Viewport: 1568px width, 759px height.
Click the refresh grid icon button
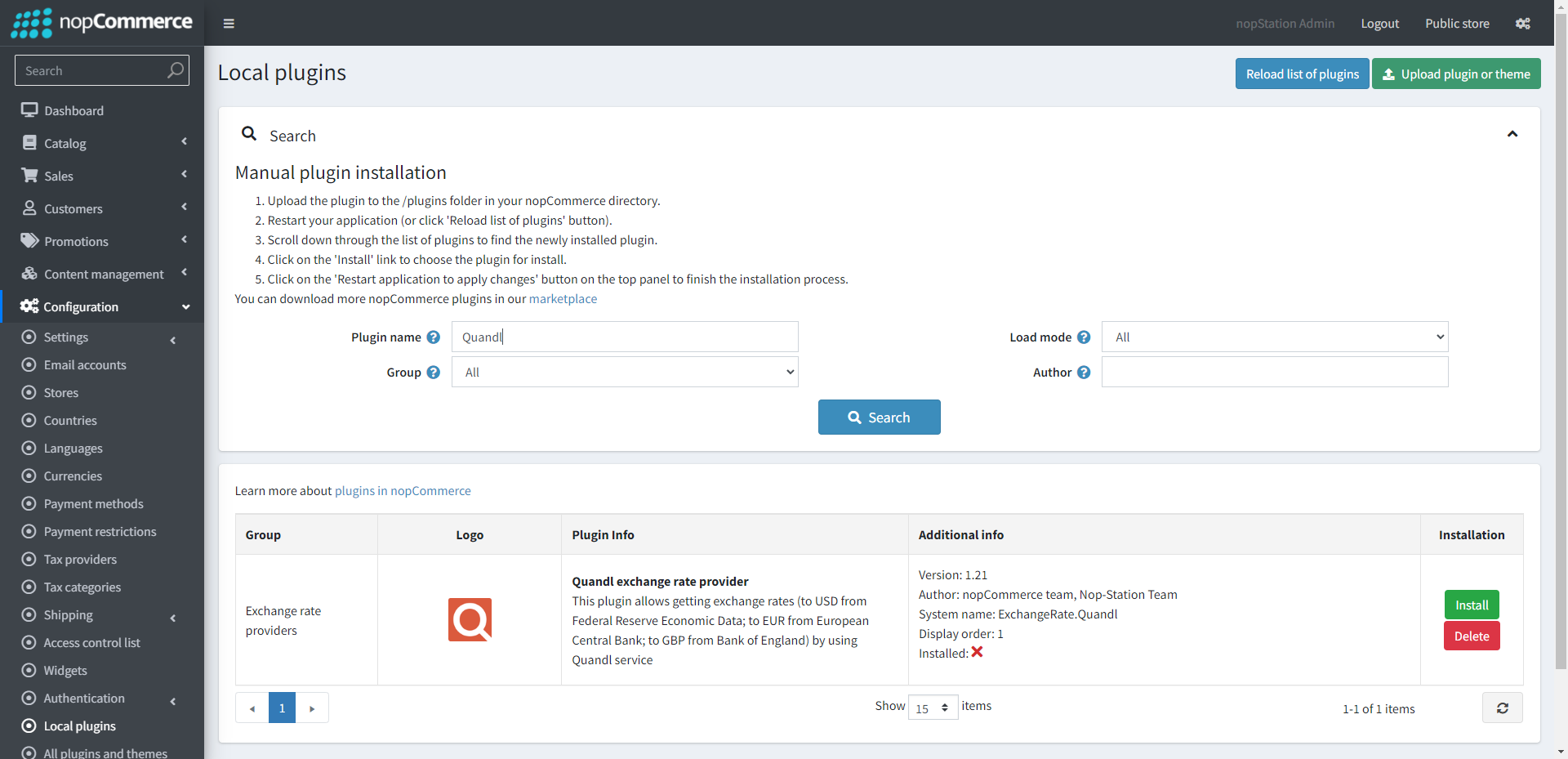[1503, 708]
